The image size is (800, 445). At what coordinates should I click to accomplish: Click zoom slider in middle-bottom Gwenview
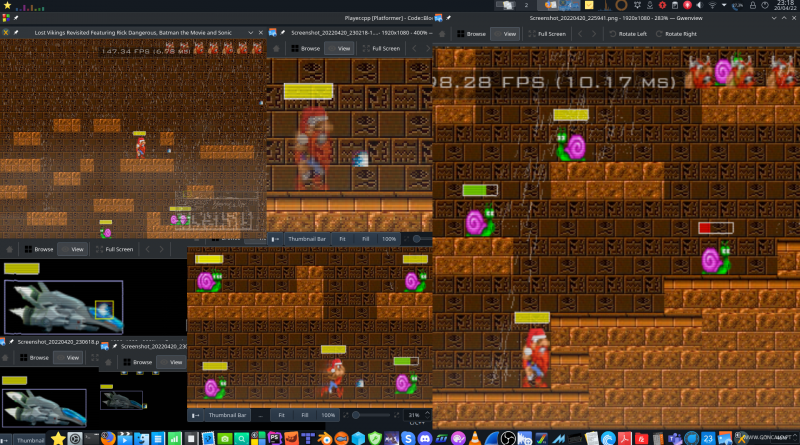click(373, 415)
